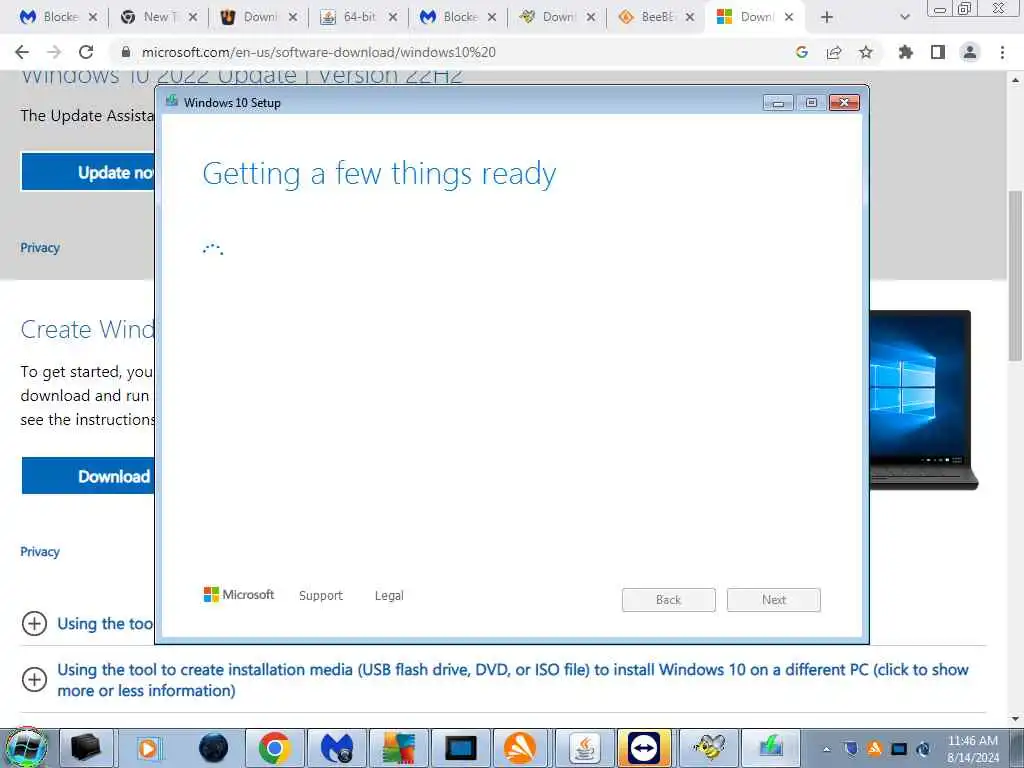Click the shield icon in the system tray
The height and width of the screenshot is (768, 1024).
(851, 748)
